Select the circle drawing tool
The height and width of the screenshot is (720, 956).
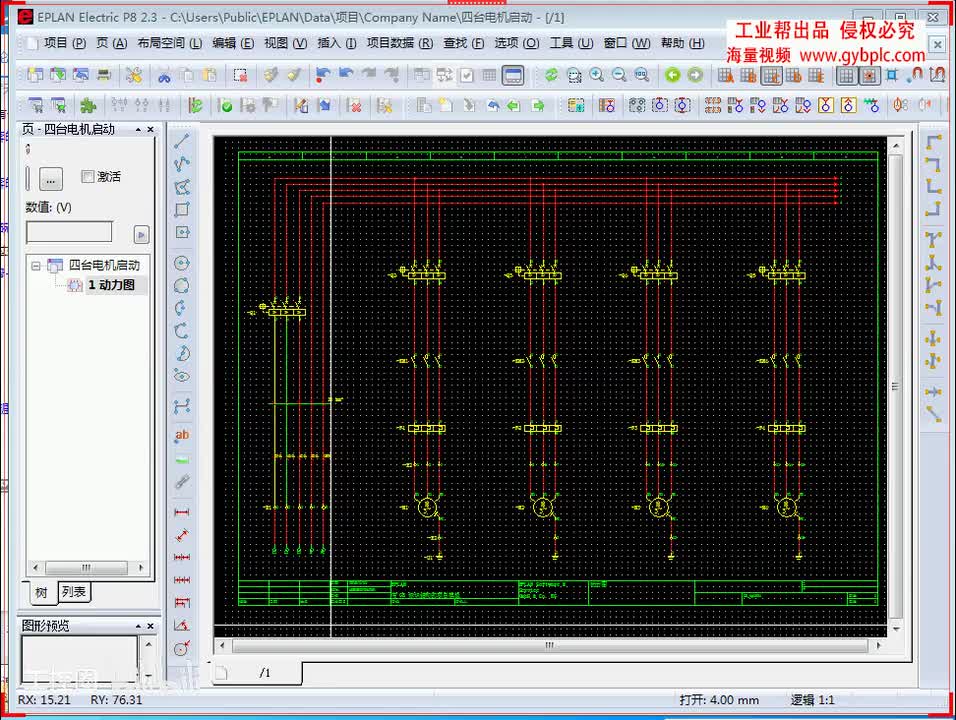point(182,286)
